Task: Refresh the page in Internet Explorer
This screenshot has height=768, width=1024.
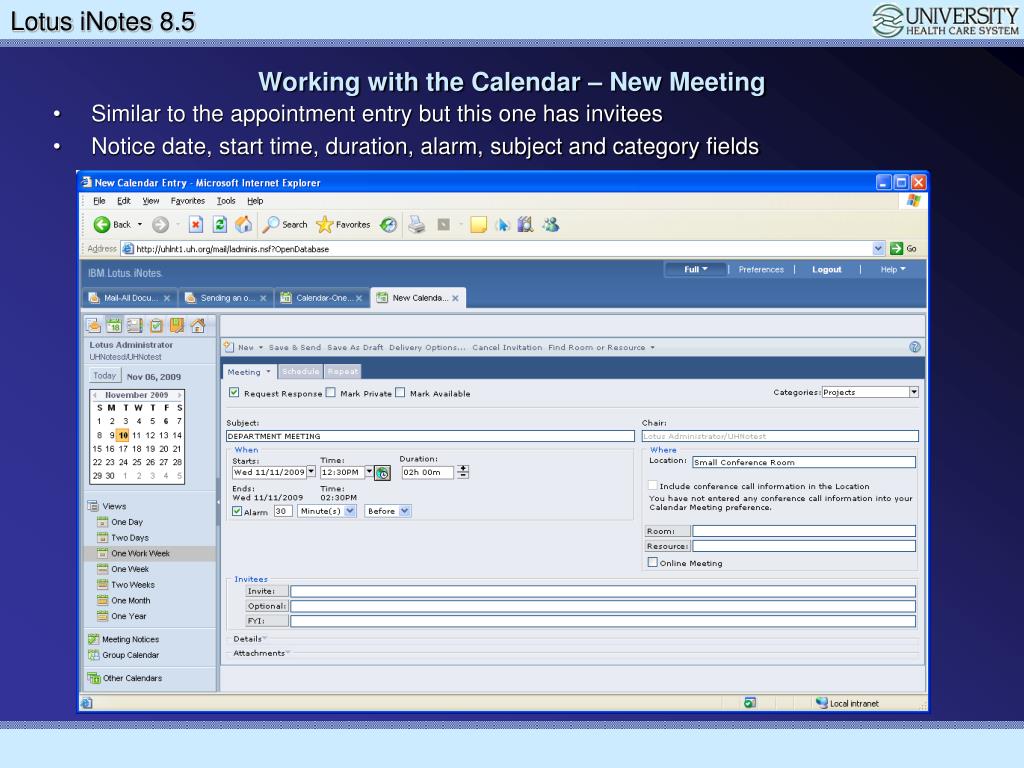Action: click(x=220, y=225)
